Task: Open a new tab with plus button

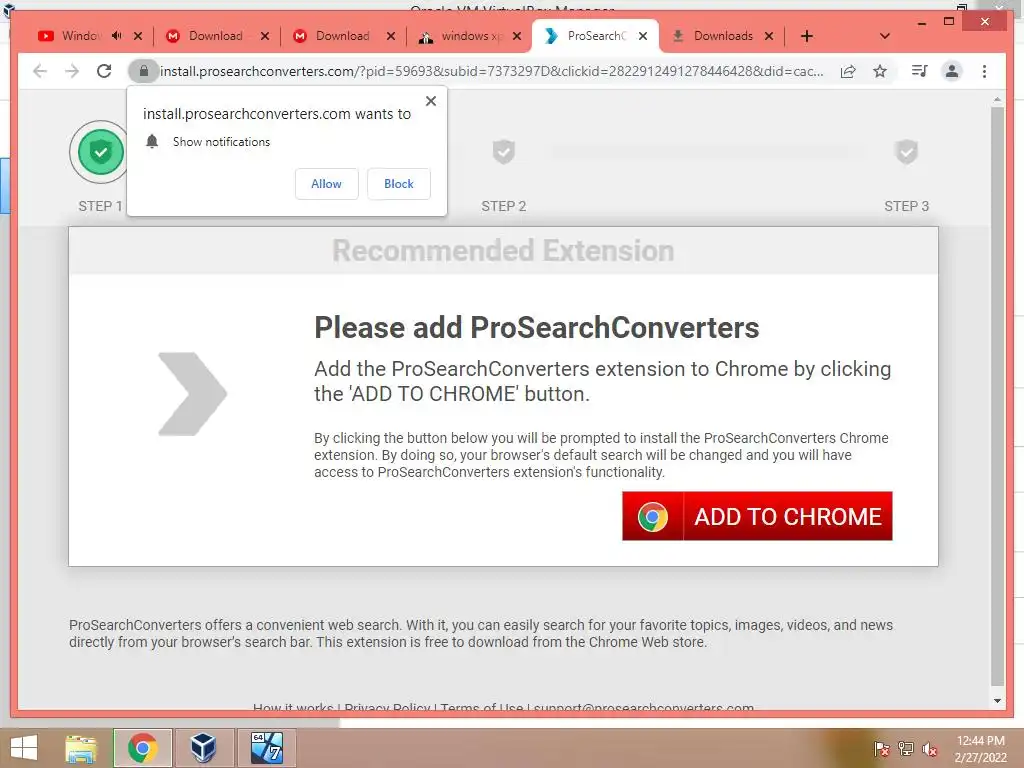Action: [x=807, y=36]
